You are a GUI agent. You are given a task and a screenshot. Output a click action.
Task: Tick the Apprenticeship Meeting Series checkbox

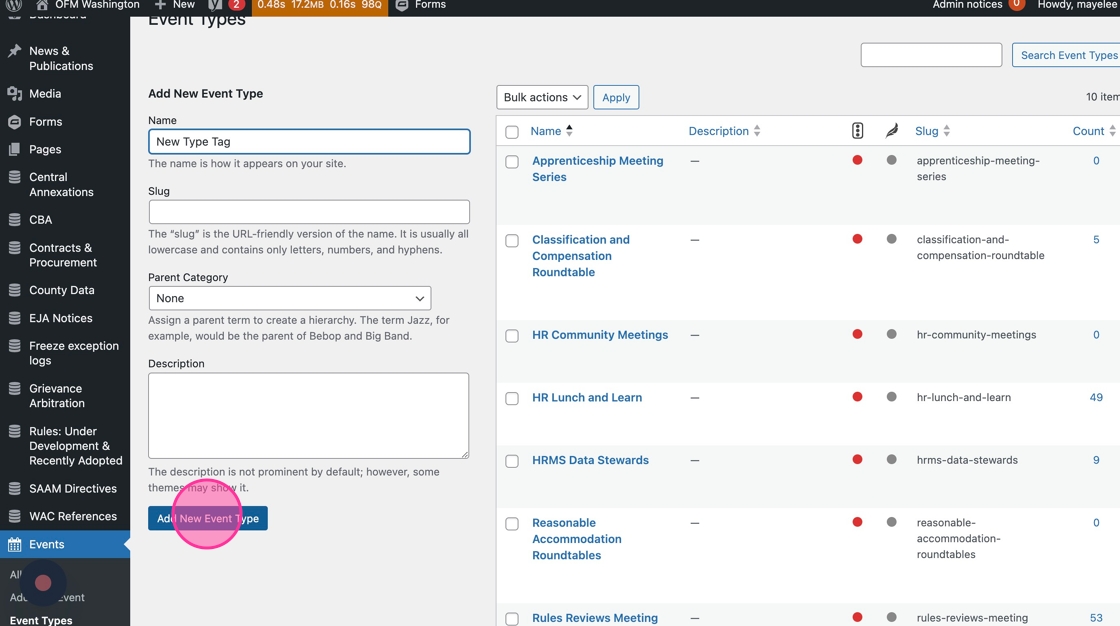(512, 162)
